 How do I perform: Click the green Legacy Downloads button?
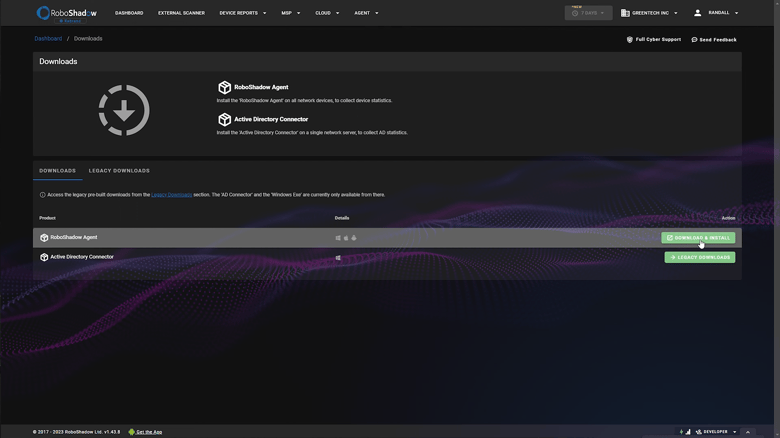click(699, 257)
